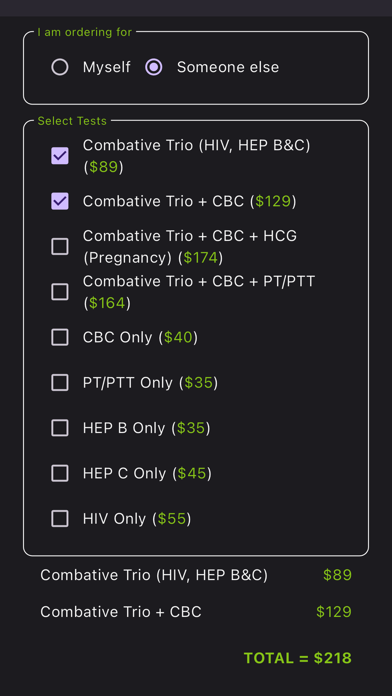Click the Myself label text
The image size is (392, 696).
[107, 67]
